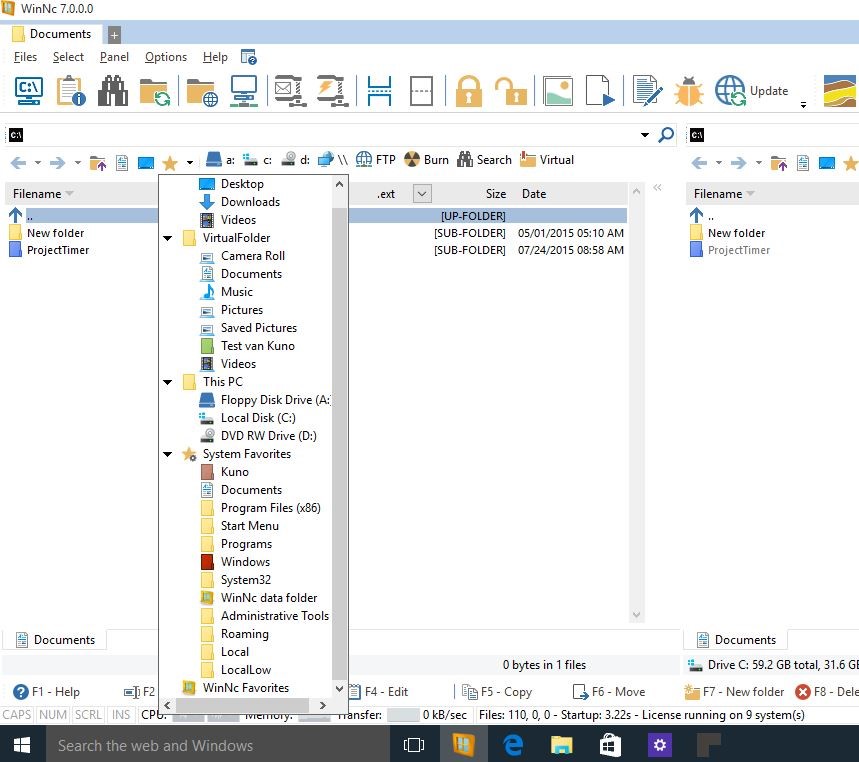Open the network folder globe icon
859x762 pixels.
click(202, 92)
